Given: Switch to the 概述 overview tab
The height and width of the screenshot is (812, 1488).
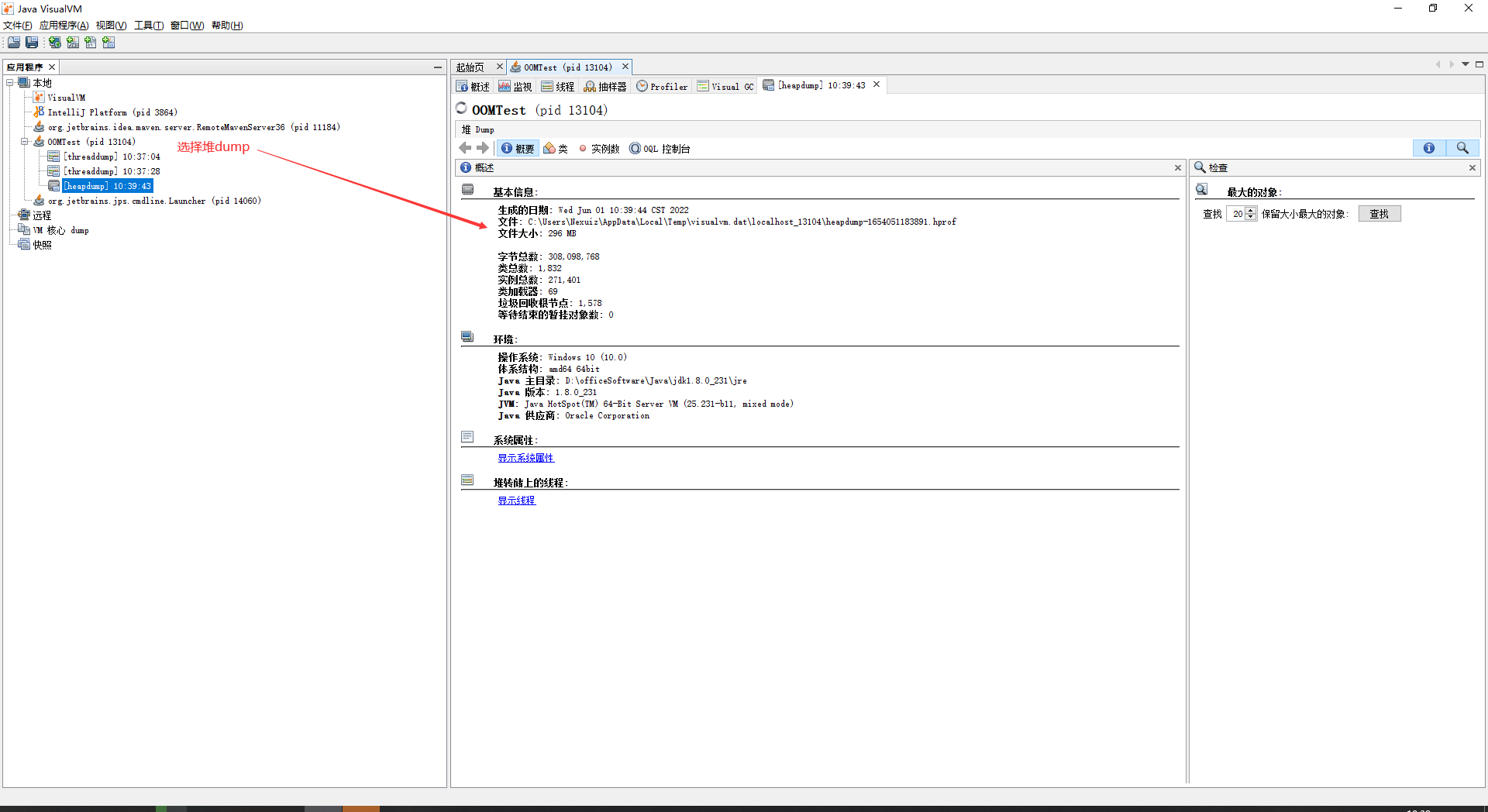Looking at the screenshot, I should pyautogui.click(x=473, y=86).
